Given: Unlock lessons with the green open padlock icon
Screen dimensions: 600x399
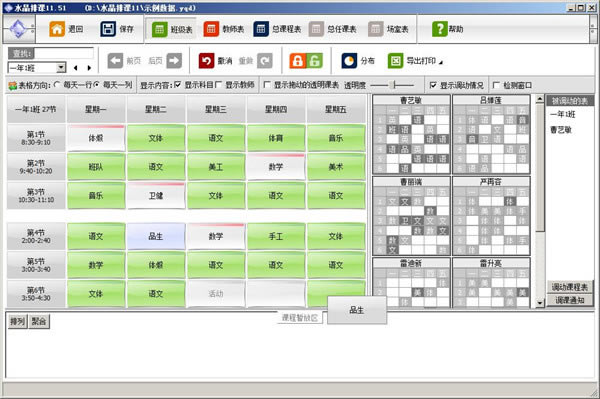Looking at the screenshot, I should pyautogui.click(x=314, y=60).
